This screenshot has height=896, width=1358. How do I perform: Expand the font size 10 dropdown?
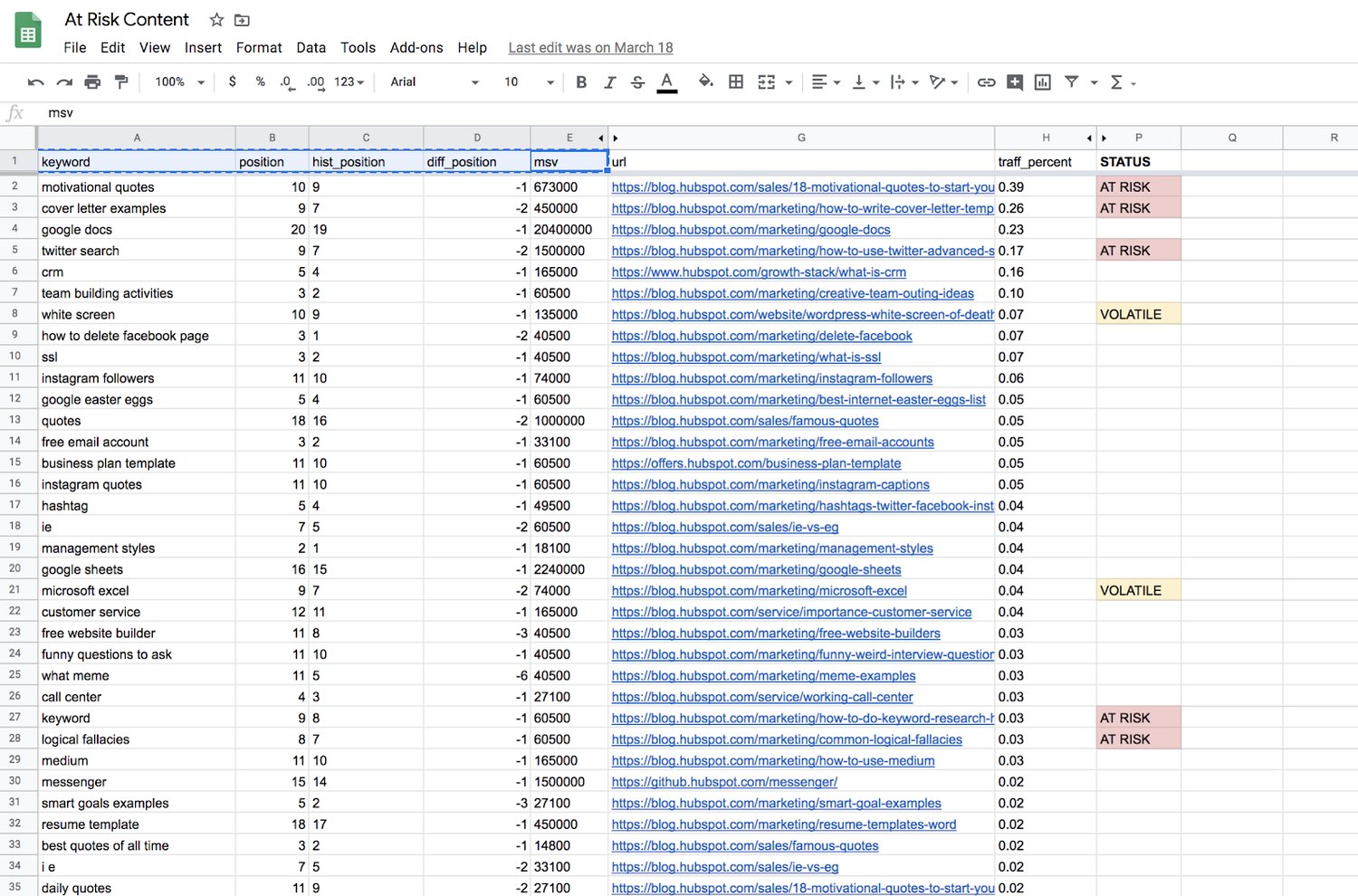pyautogui.click(x=529, y=82)
